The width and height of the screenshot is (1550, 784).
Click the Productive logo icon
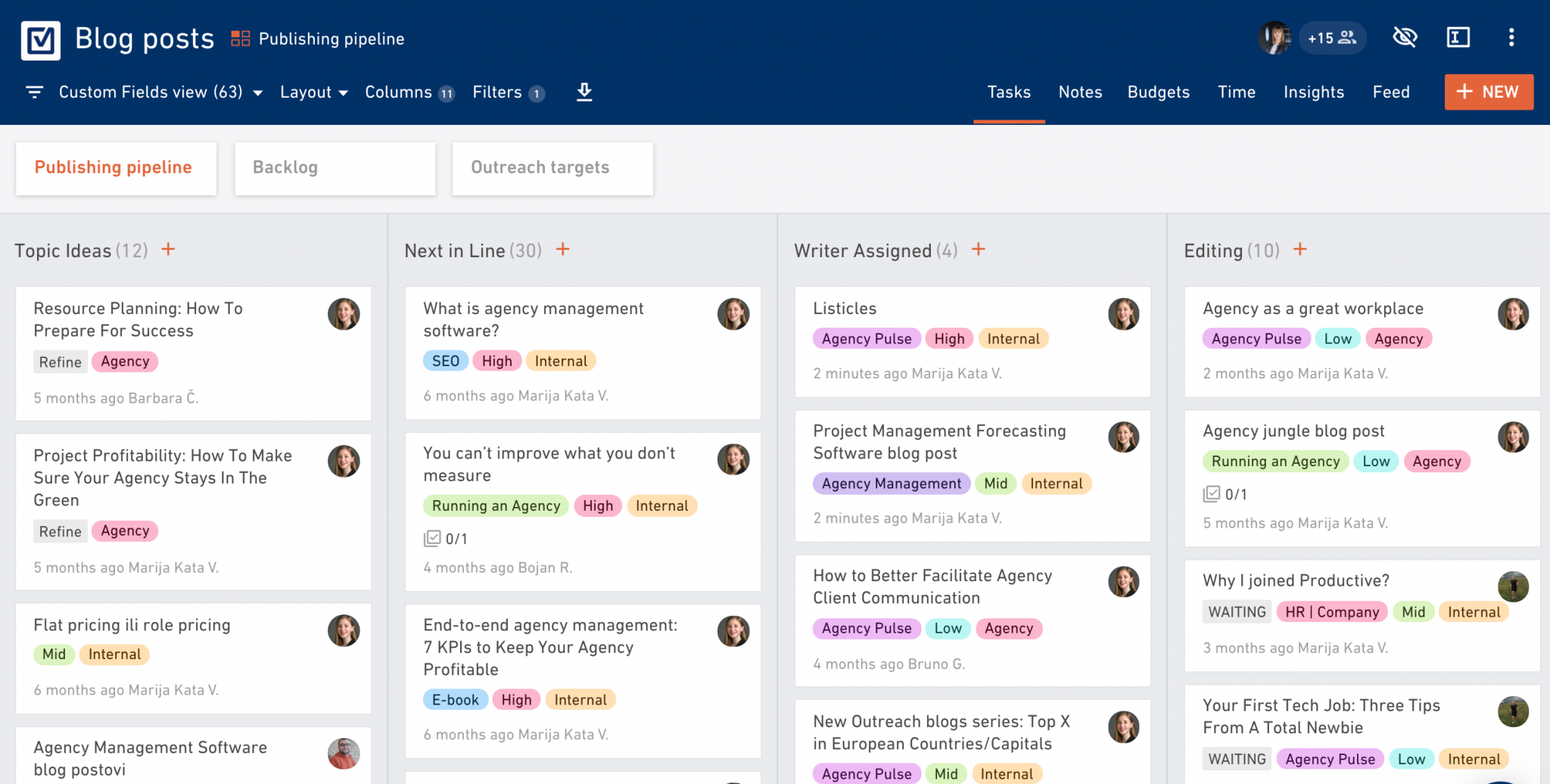(41, 39)
